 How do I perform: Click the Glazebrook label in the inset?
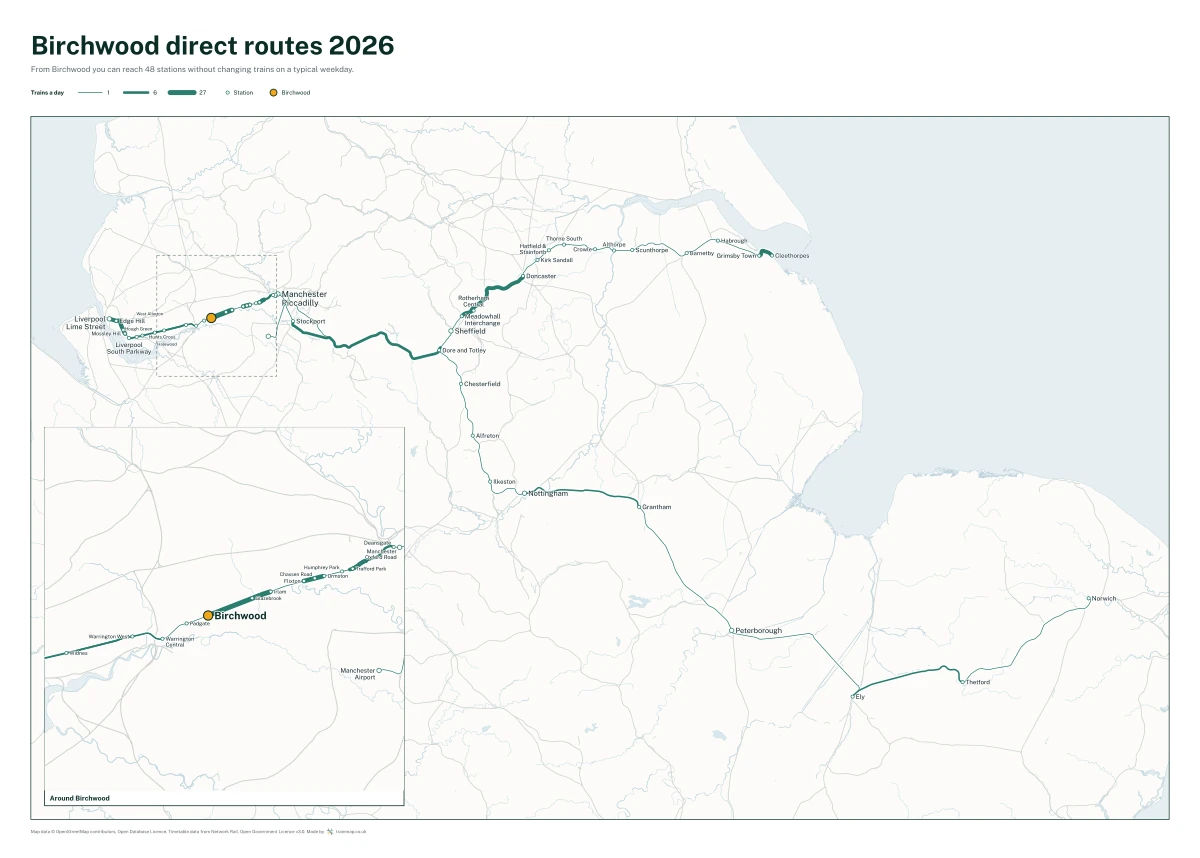coord(269,598)
